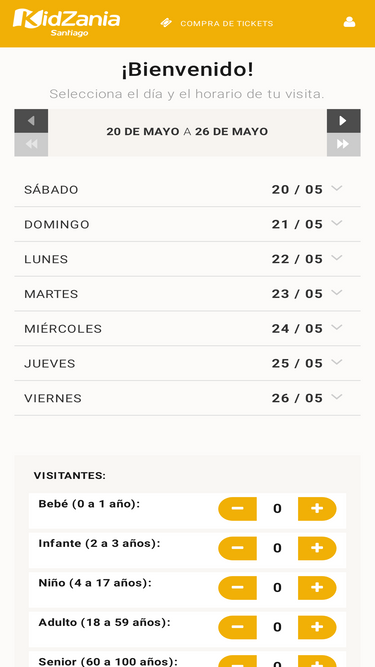Go to previous week with single left arrow
375x667 pixels.
tap(31, 121)
